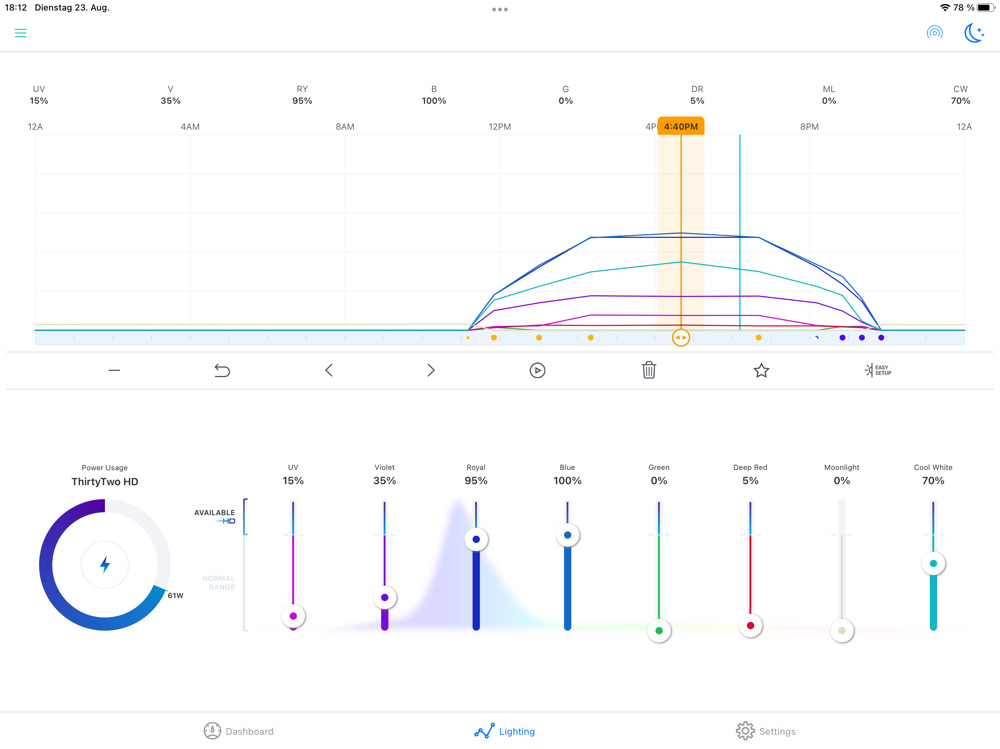Delete the selected time point

tap(649, 370)
